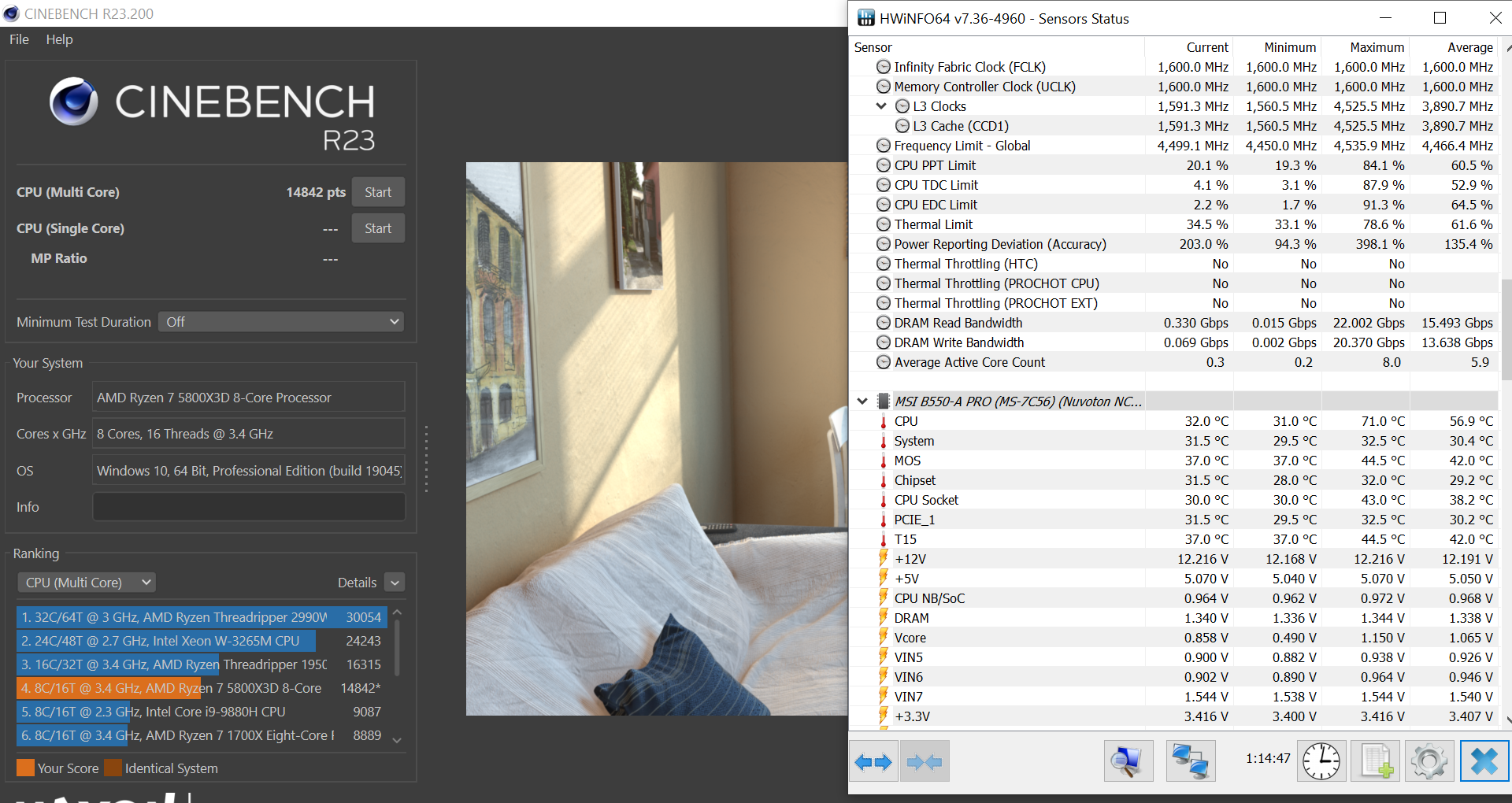Click the +12V voltage lightning icon

coord(884,558)
